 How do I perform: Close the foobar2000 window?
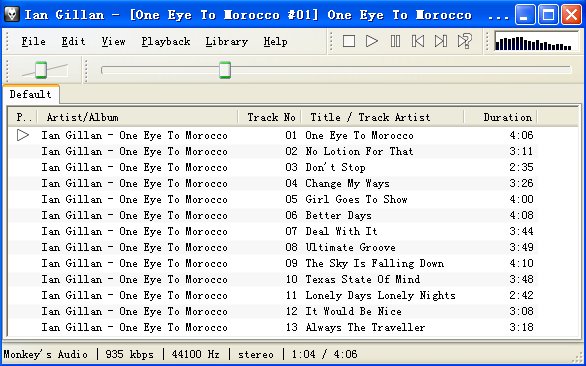coord(572,15)
